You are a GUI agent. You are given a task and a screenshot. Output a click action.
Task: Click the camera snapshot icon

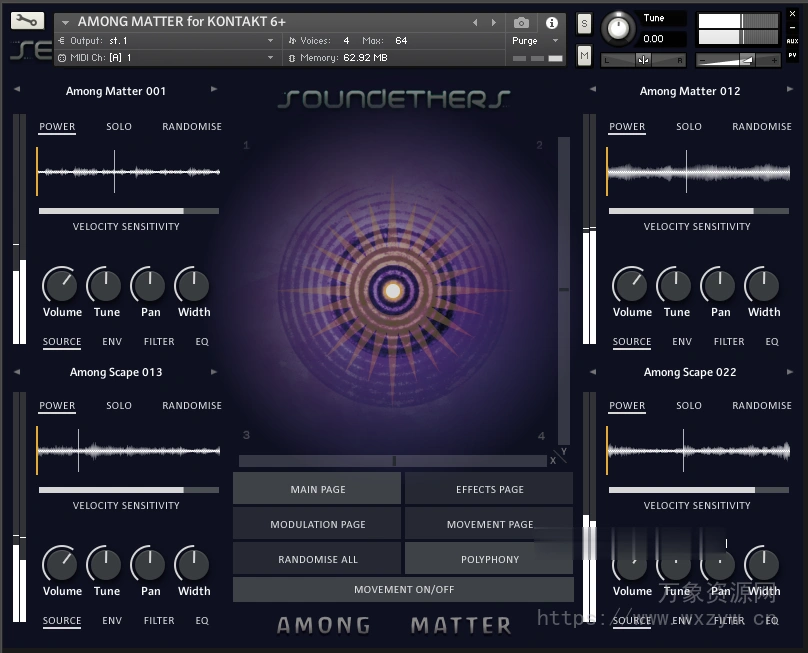pyautogui.click(x=522, y=21)
